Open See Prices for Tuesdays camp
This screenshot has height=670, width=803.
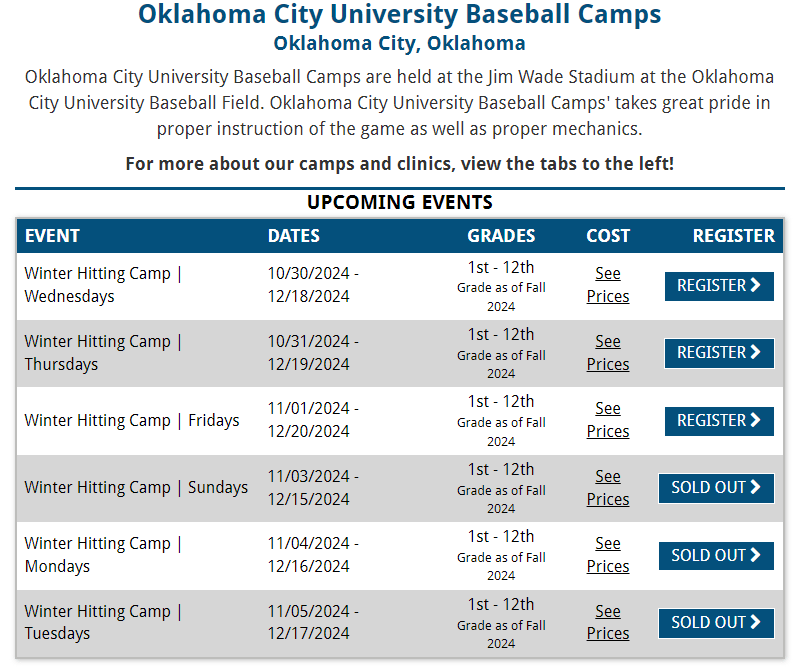click(608, 622)
